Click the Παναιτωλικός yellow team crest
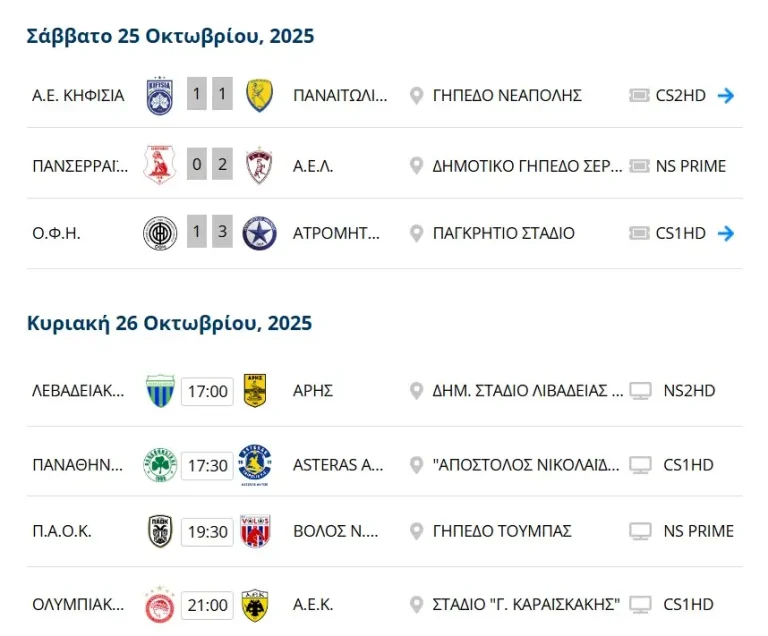 [260, 96]
